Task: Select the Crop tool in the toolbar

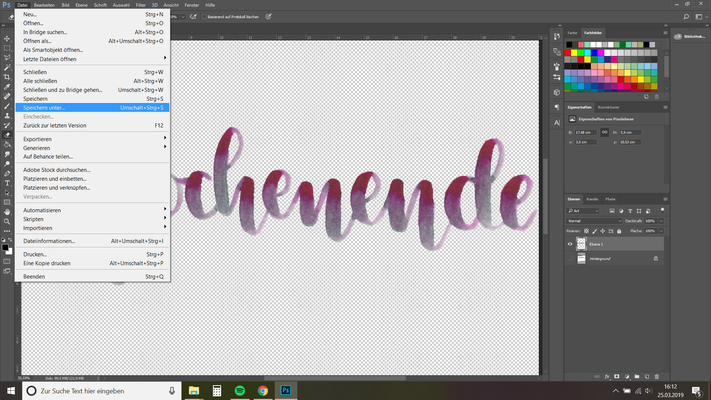Action: coord(7,76)
